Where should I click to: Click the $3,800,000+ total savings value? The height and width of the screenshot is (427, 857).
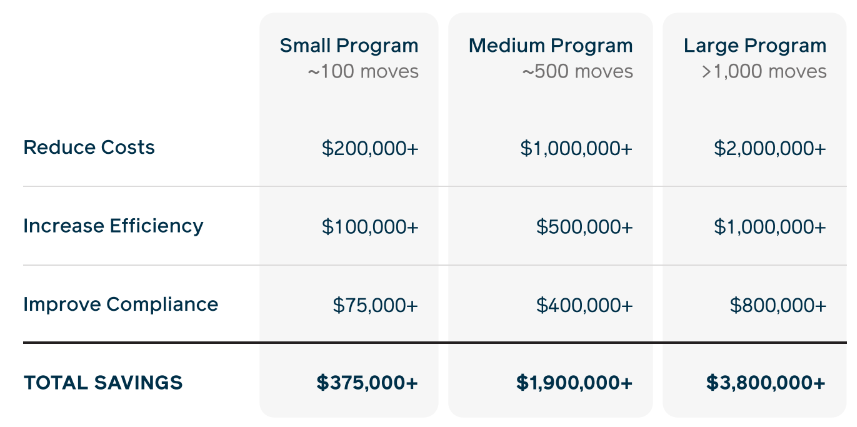coord(766,382)
